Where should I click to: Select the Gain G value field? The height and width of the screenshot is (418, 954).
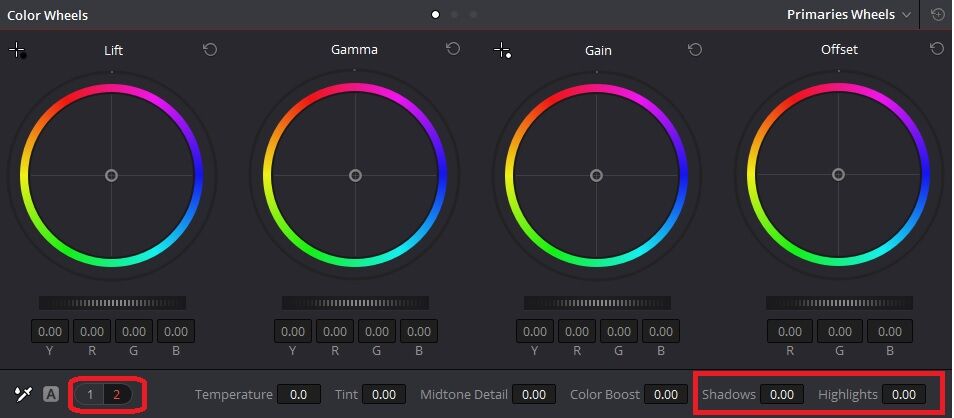(619, 332)
